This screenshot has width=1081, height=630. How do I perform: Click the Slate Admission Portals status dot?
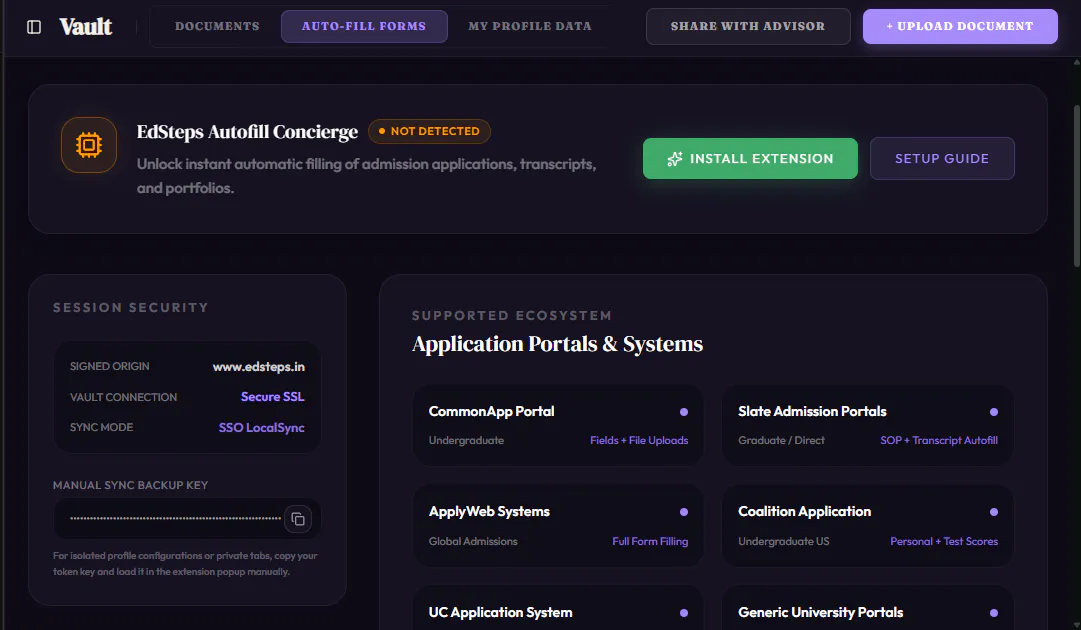point(993,411)
